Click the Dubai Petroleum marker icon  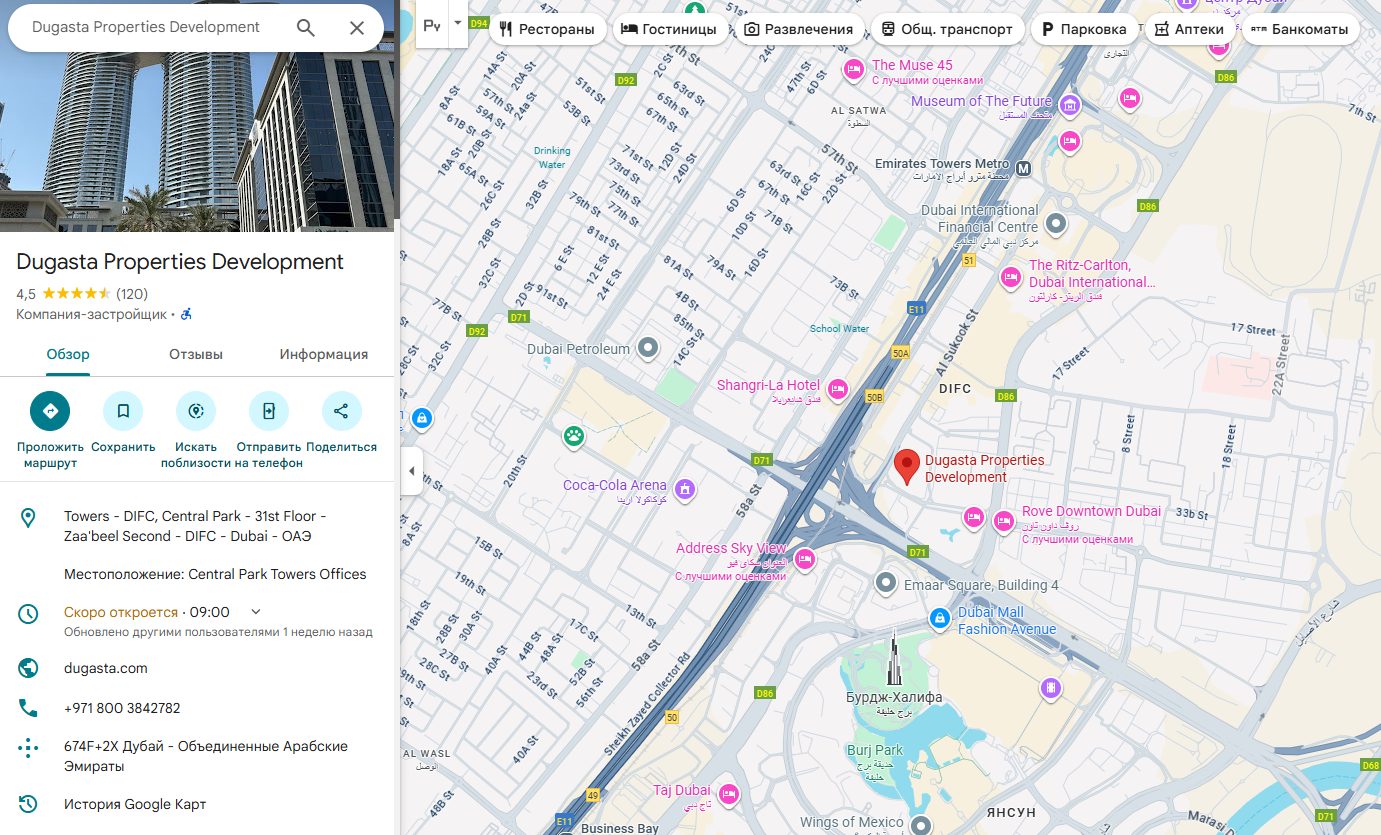(x=649, y=349)
